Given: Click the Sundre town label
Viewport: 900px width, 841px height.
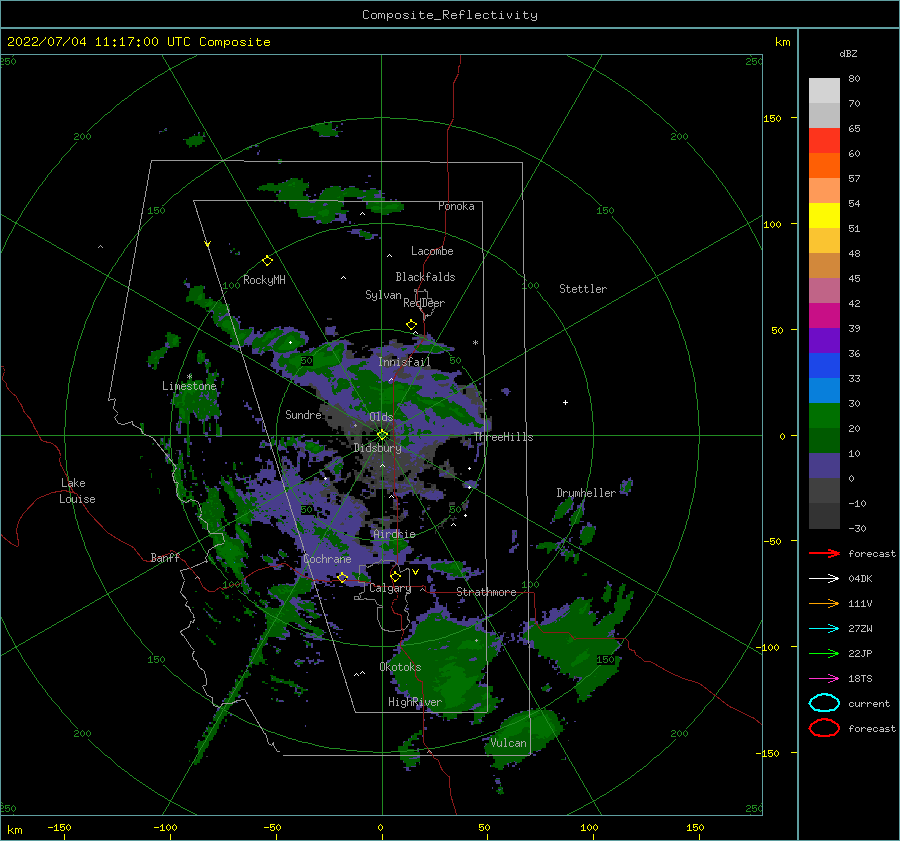Looking at the screenshot, I should pos(304,414).
